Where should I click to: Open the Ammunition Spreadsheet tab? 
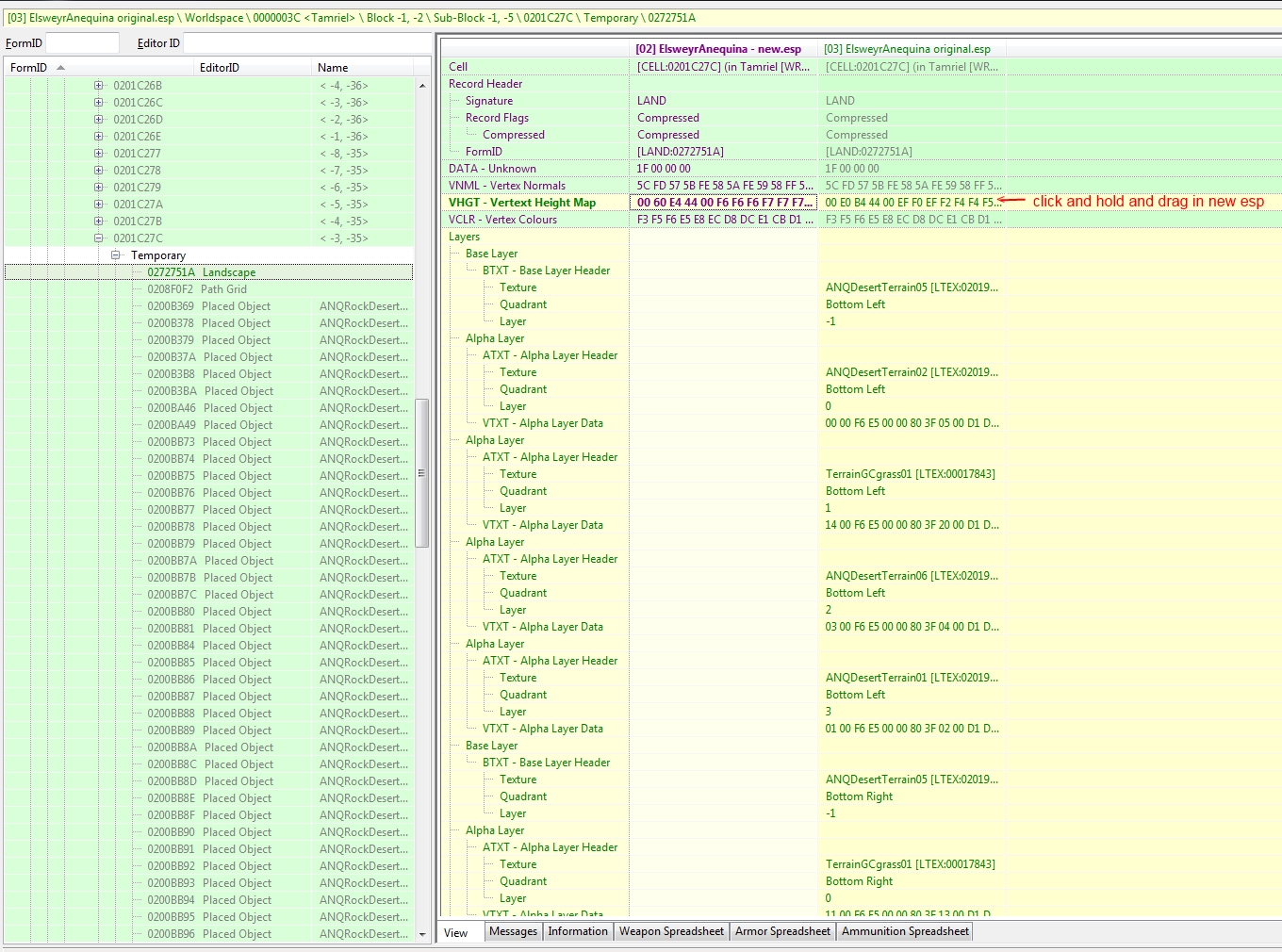click(x=905, y=931)
